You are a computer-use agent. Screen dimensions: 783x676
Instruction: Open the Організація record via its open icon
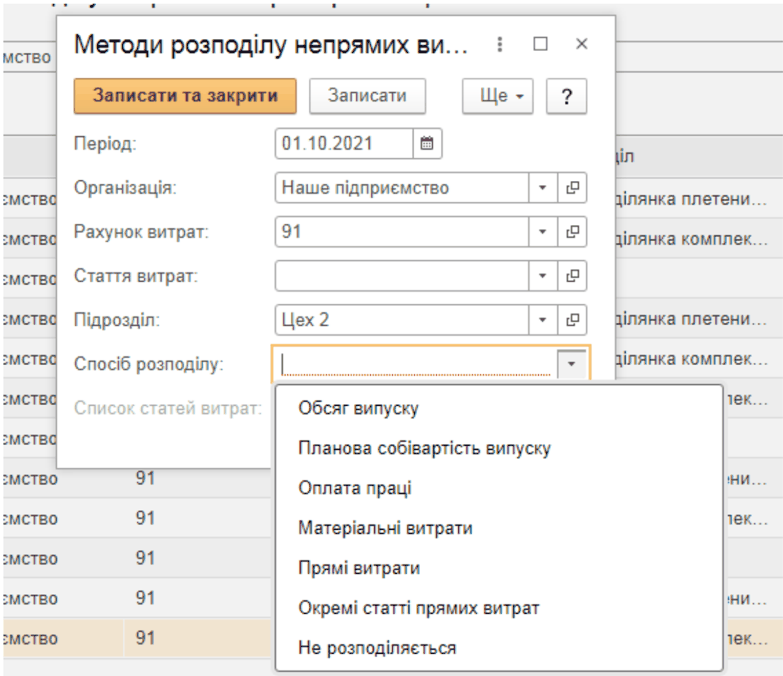click(x=573, y=188)
